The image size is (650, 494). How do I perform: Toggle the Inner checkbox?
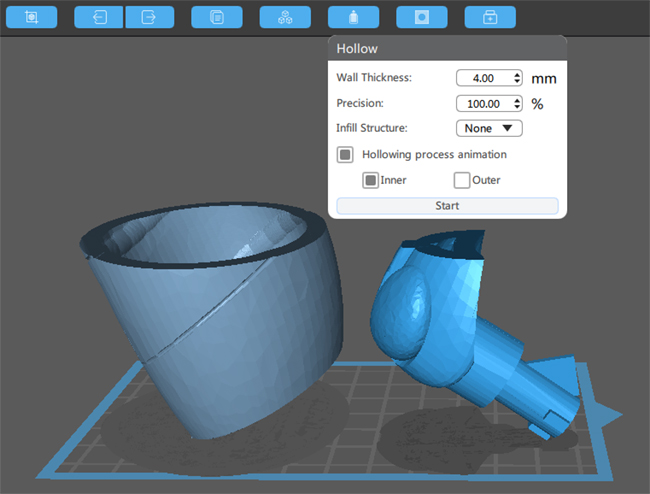pos(371,180)
